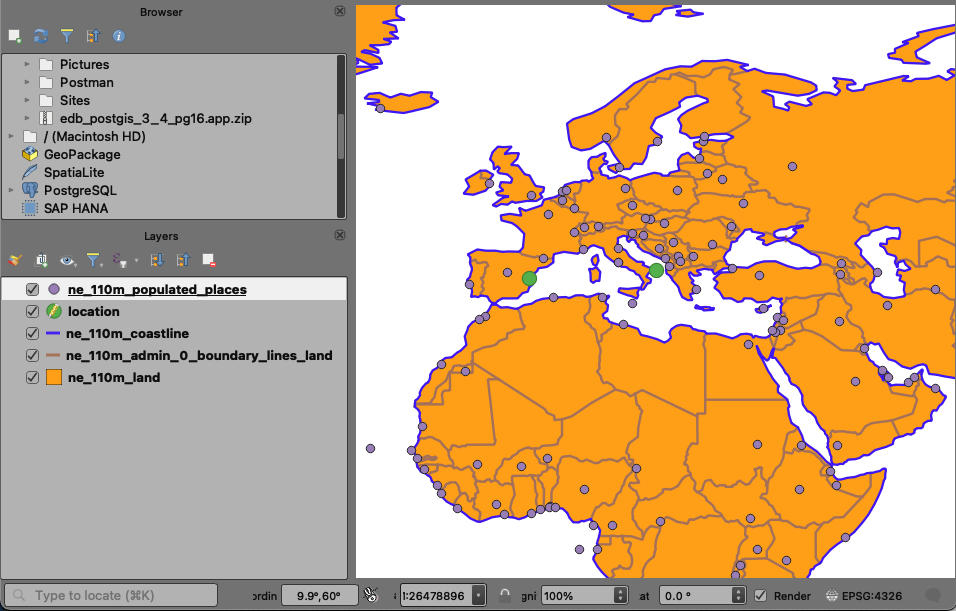Click the SAP HANA icon in Browser
956x611 pixels.
pyautogui.click(x=29, y=208)
